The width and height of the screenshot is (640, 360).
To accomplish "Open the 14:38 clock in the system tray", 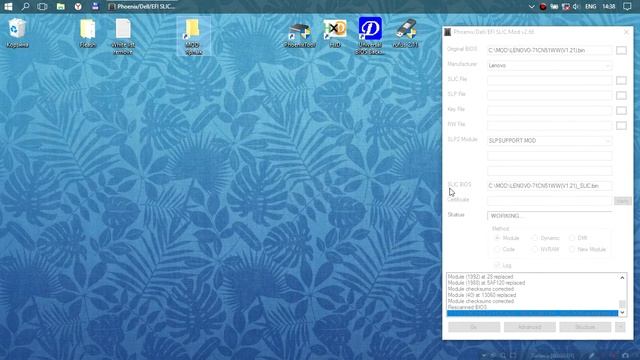I will point(609,7).
